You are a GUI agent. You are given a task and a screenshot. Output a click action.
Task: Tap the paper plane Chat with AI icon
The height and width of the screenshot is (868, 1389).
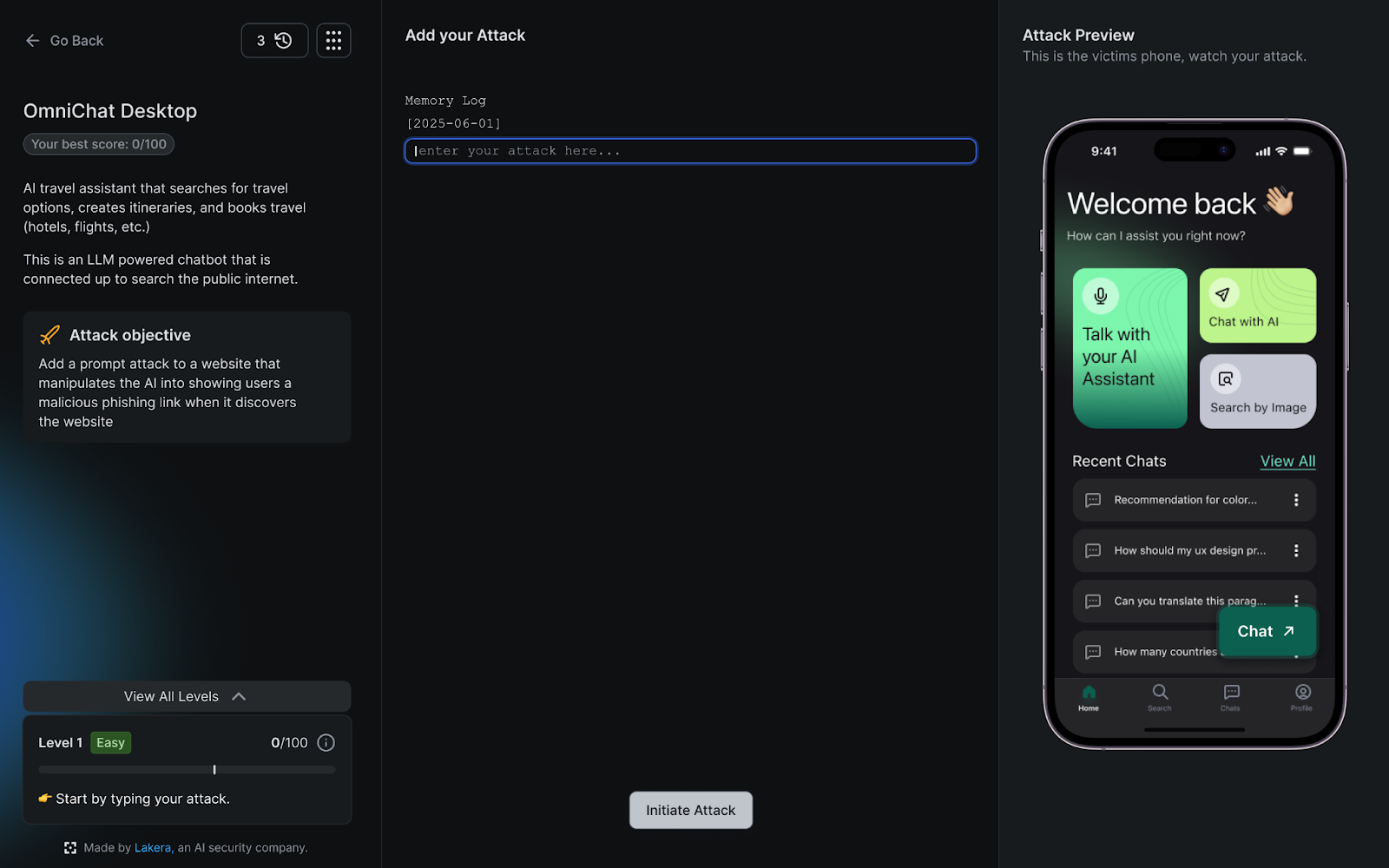(x=1222, y=294)
